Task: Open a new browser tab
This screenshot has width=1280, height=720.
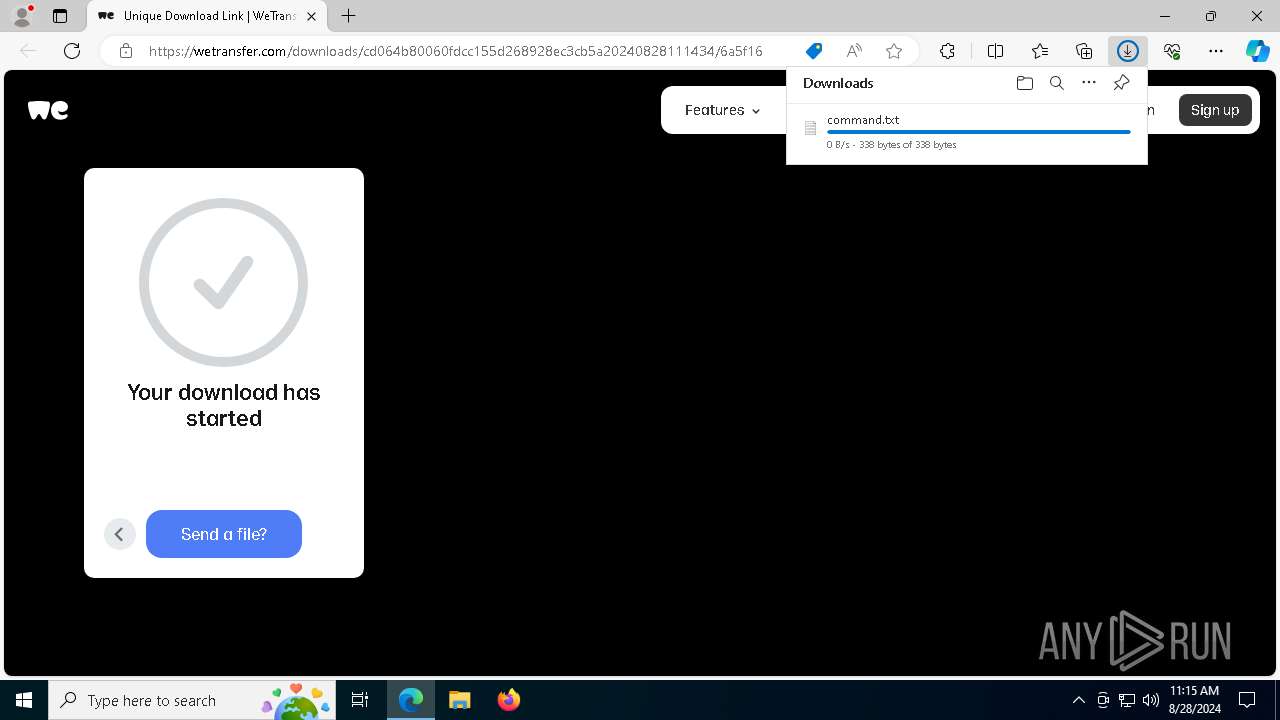Action: pos(348,16)
